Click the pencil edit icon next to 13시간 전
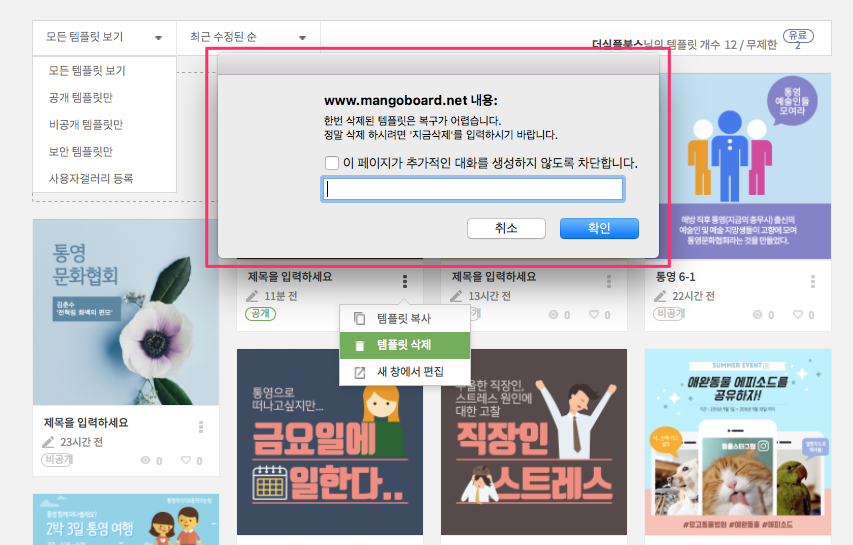The image size is (853, 545). 456,296
